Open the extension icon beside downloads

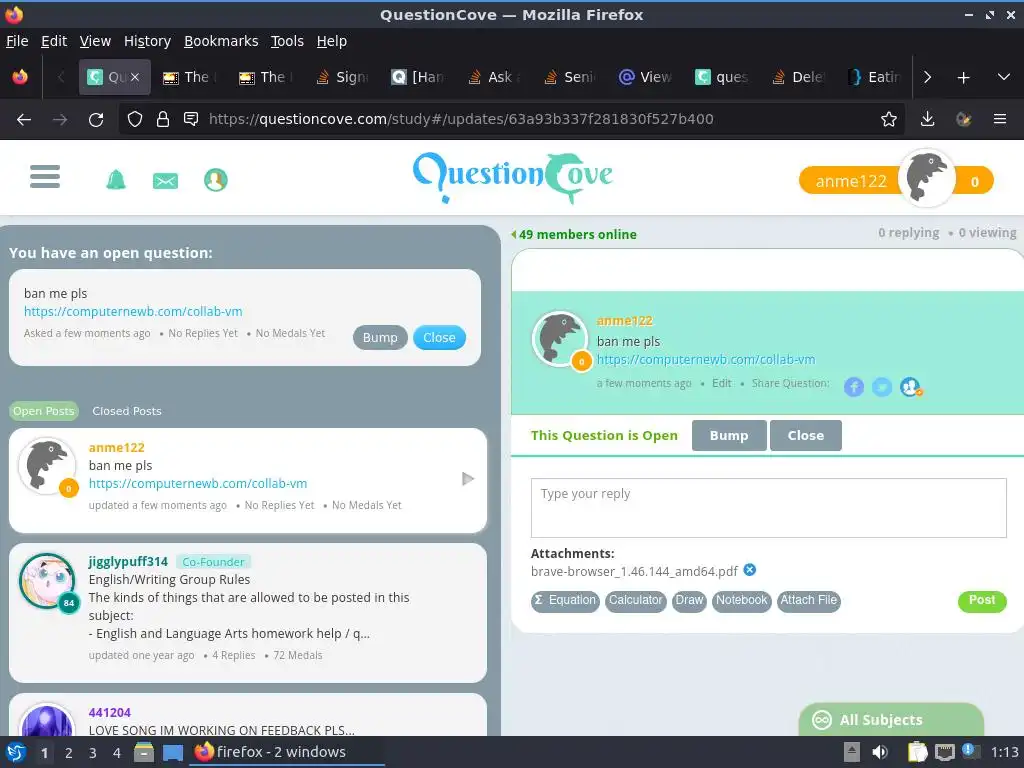click(963, 120)
